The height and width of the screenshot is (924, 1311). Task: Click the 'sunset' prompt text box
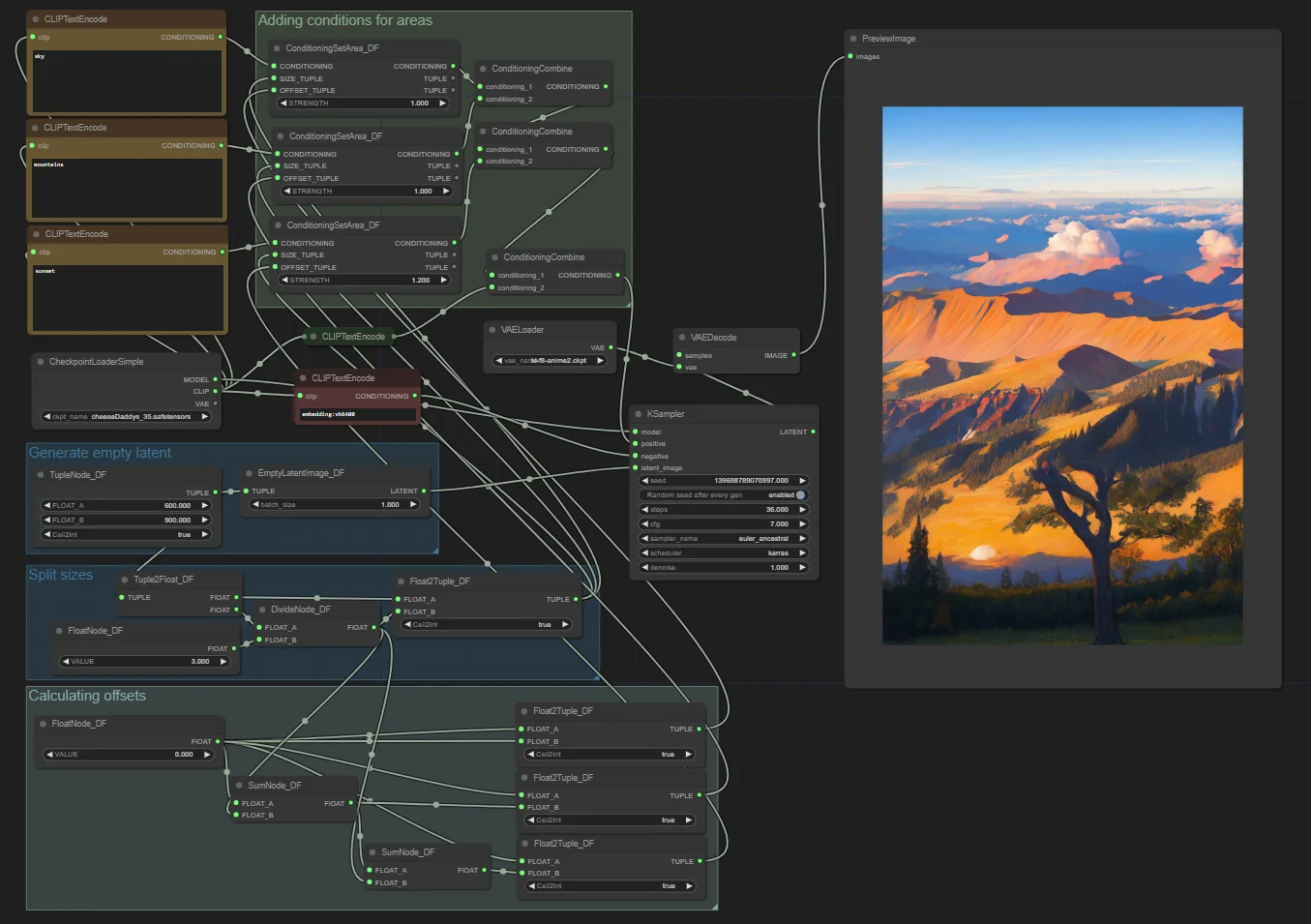[129, 297]
